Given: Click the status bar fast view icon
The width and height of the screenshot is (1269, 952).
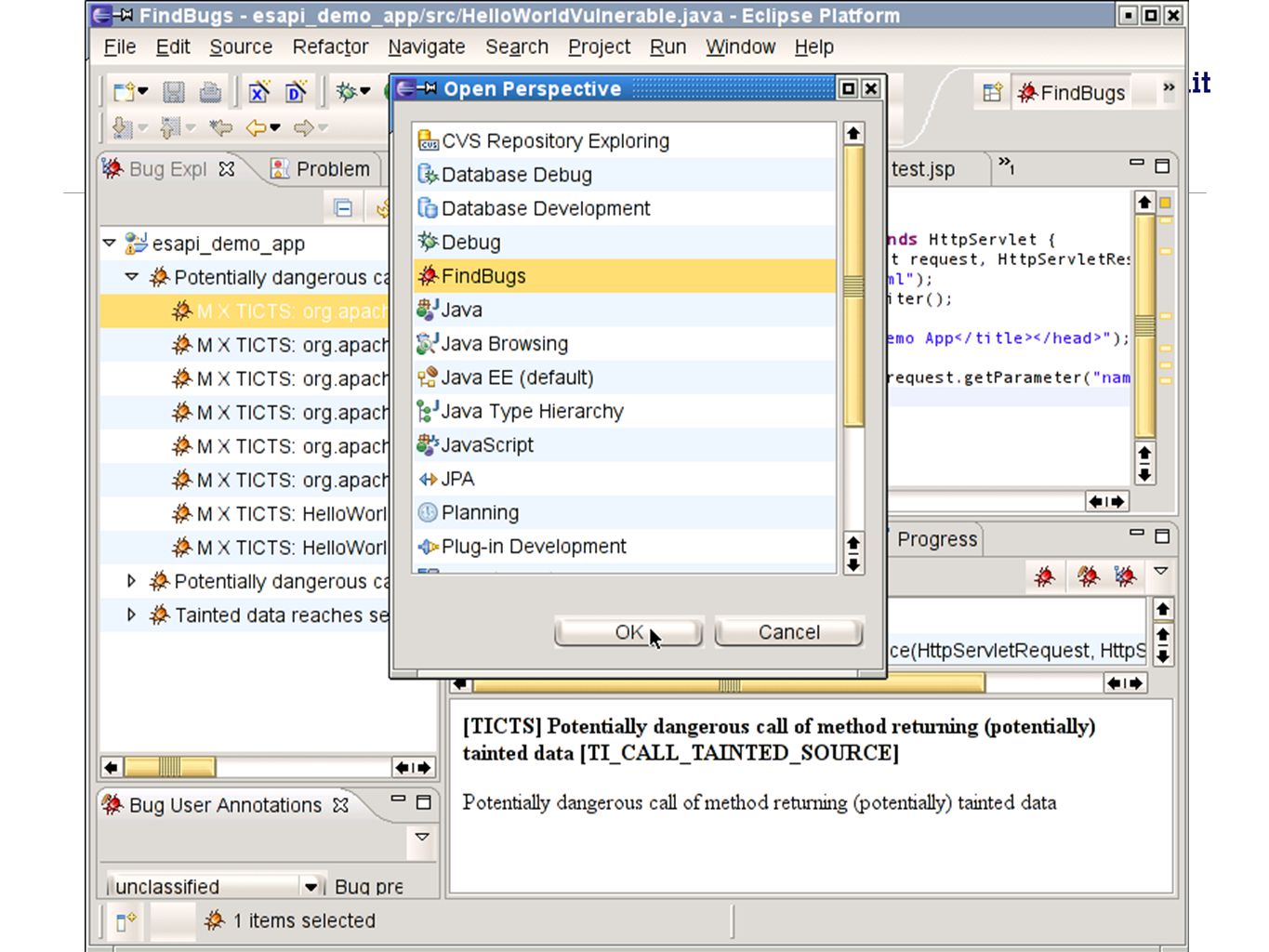Looking at the screenshot, I should [x=126, y=921].
